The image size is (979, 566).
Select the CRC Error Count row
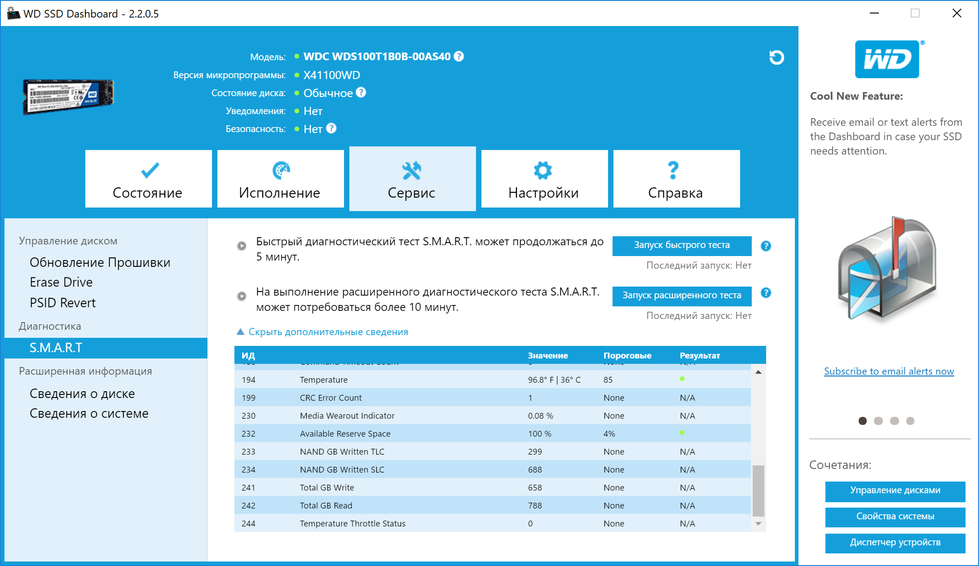click(493, 398)
